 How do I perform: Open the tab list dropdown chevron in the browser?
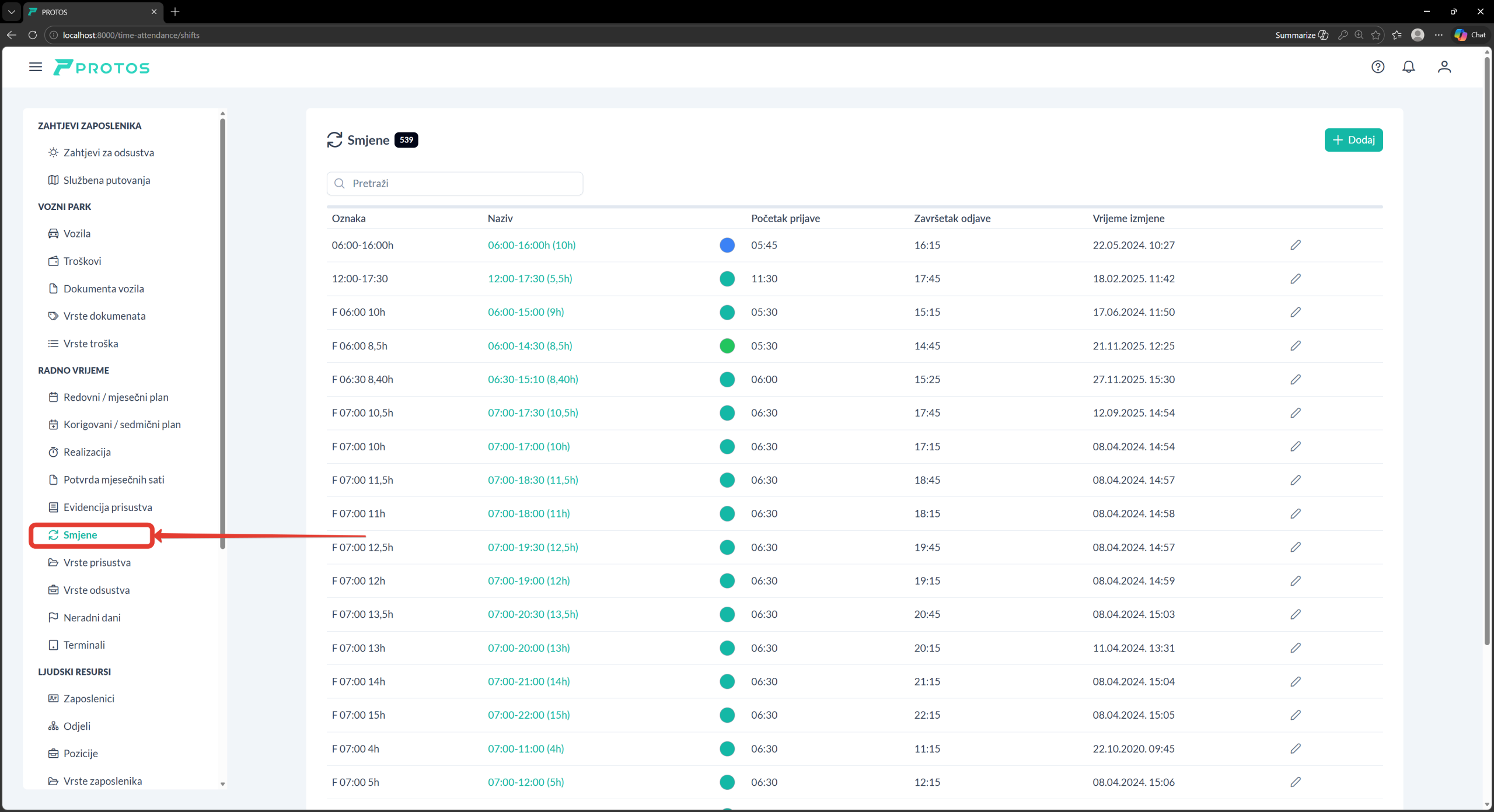pyautogui.click(x=11, y=12)
